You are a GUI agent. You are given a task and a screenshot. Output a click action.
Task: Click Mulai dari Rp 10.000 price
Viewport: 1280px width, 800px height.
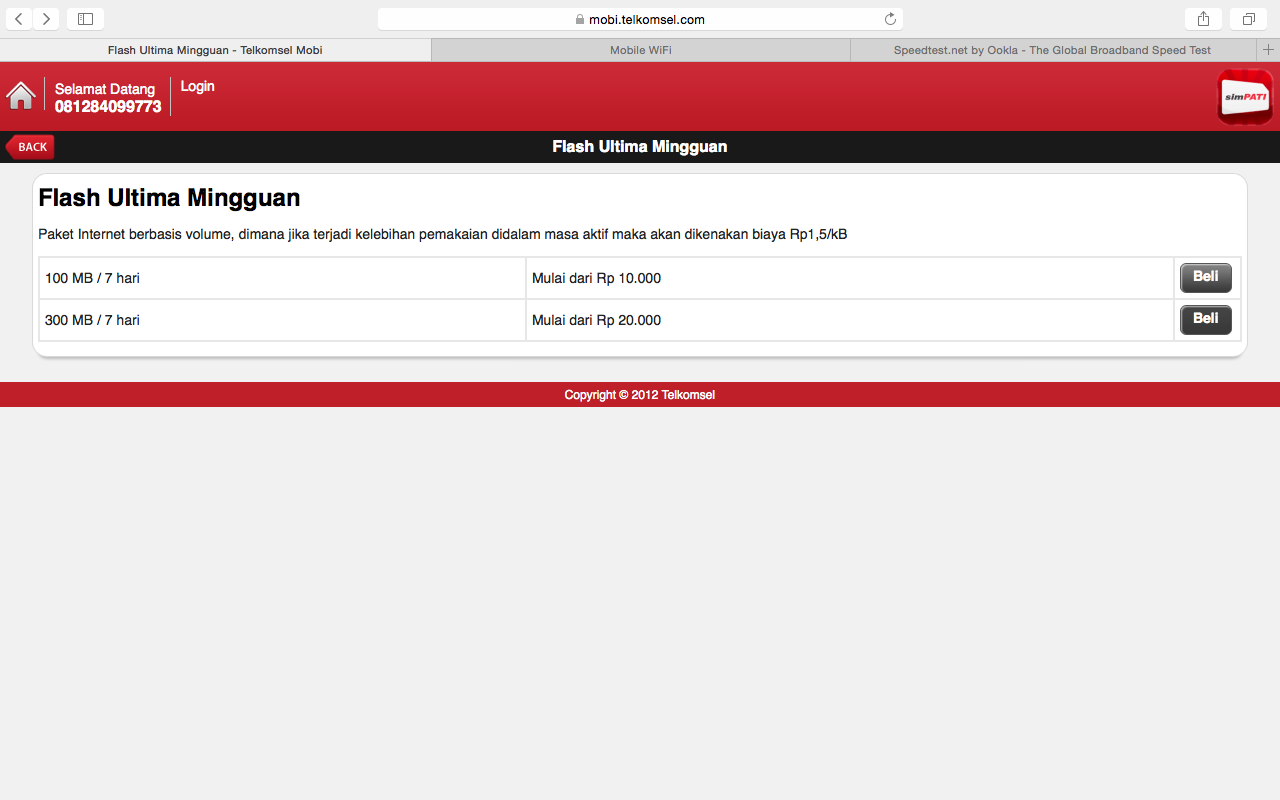(x=596, y=278)
